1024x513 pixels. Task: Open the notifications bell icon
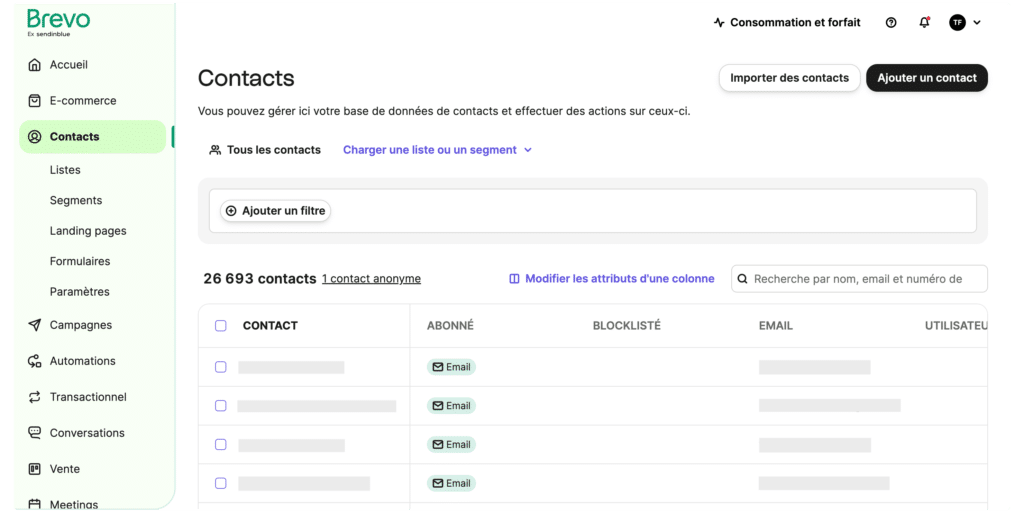[x=924, y=23]
